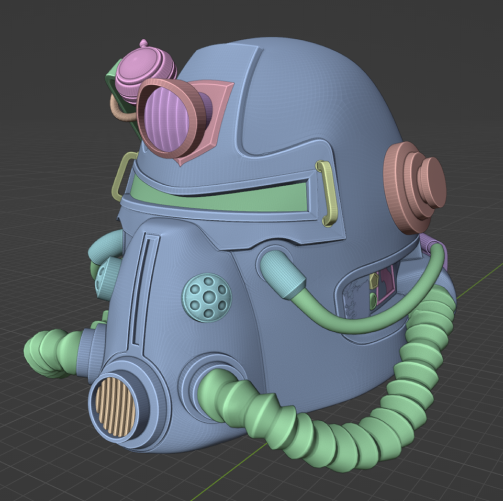Viewport: 503px width, 503px height.
Task: Select the orange striped mouth vent grille
Action: pyautogui.click(x=115, y=407)
